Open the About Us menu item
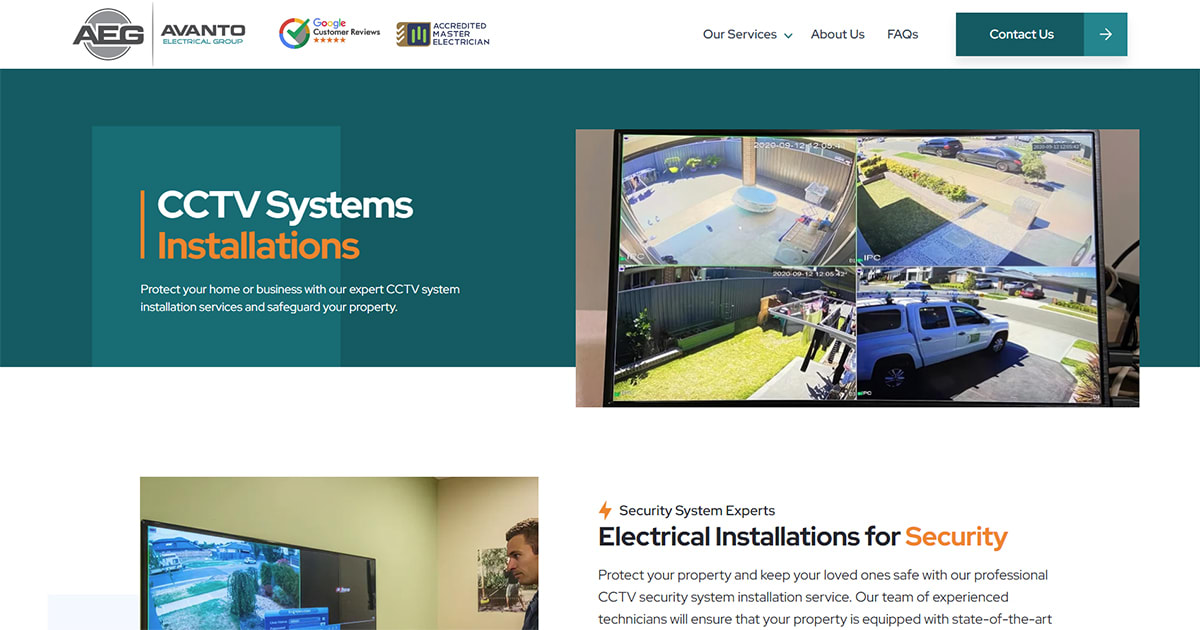1200x630 pixels. 838,34
